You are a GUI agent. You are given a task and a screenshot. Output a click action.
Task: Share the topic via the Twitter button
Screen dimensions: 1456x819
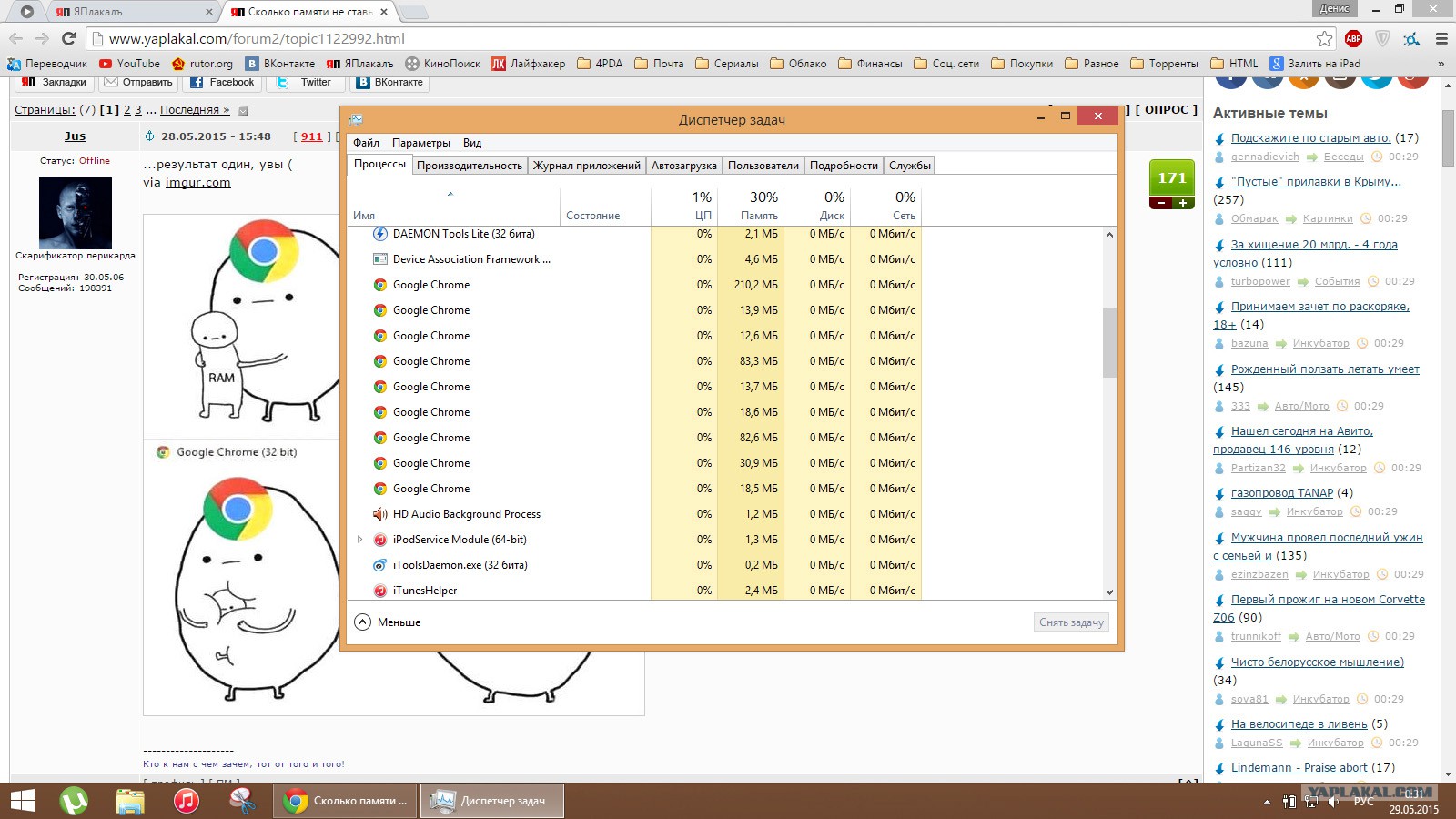point(306,82)
